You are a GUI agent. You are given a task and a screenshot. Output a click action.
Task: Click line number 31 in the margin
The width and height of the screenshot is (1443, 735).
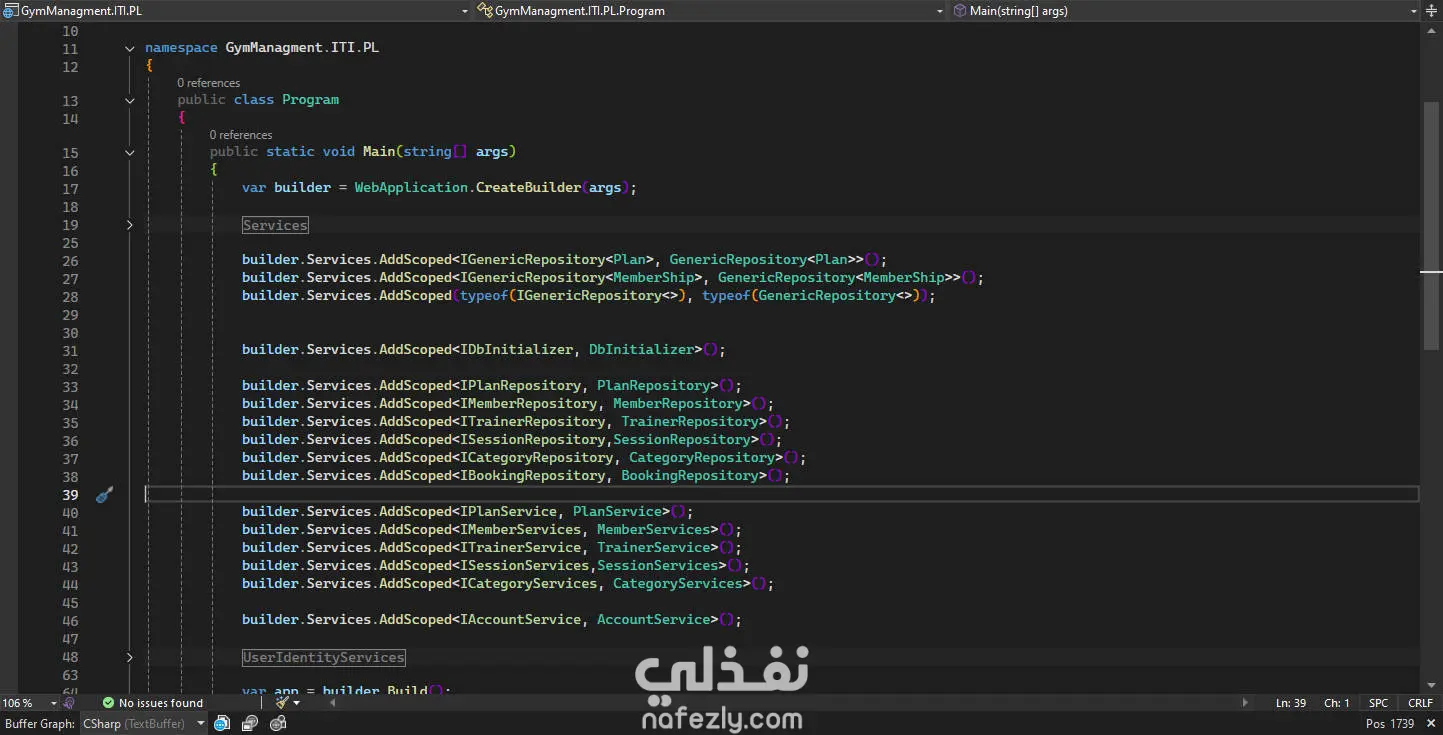(70, 350)
